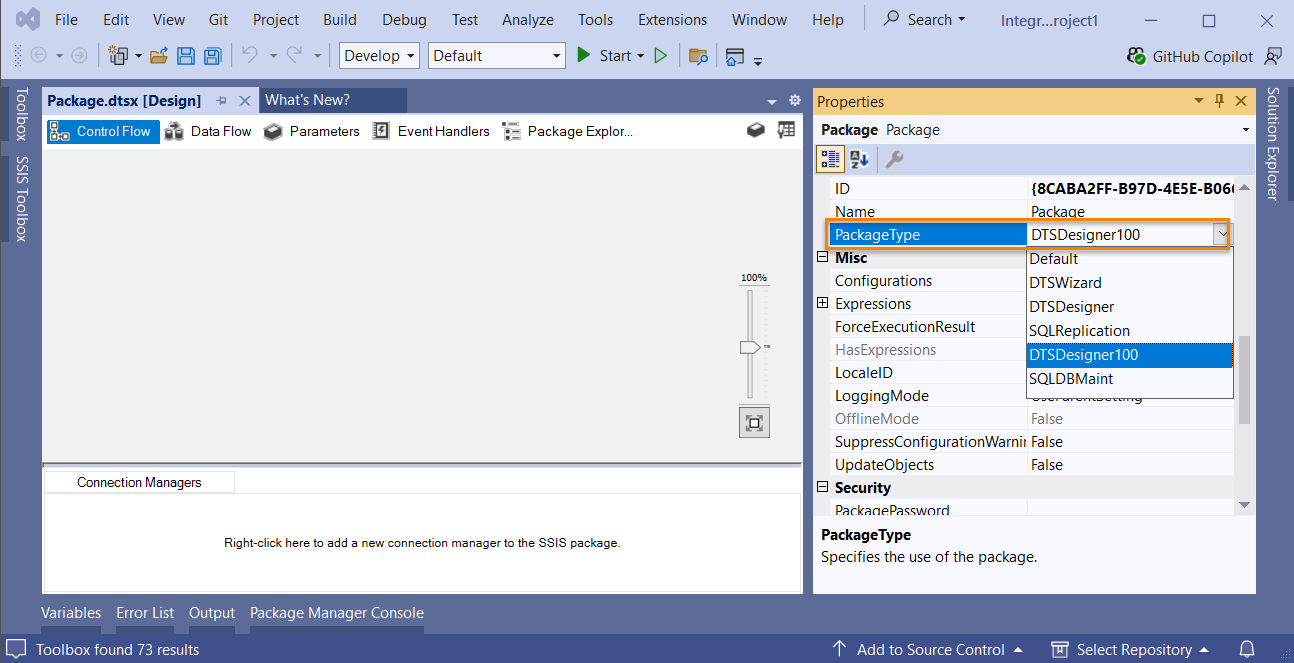Close the Properties panel
Viewport: 1294px width, 663px height.
point(1241,101)
